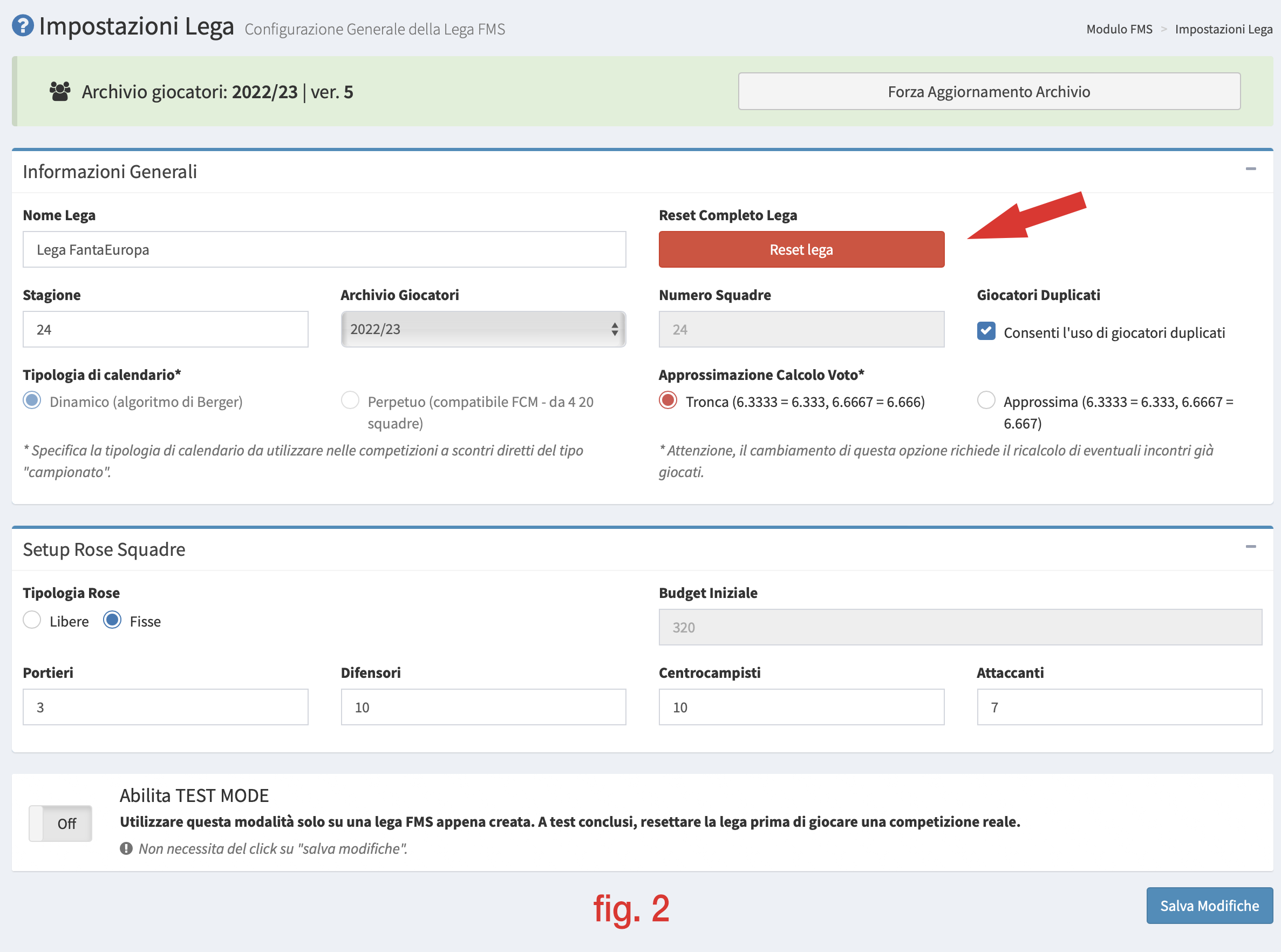Click Salva Modifiche button
Image resolution: width=1281 pixels, height=952 pixels.
point(1209,906)
